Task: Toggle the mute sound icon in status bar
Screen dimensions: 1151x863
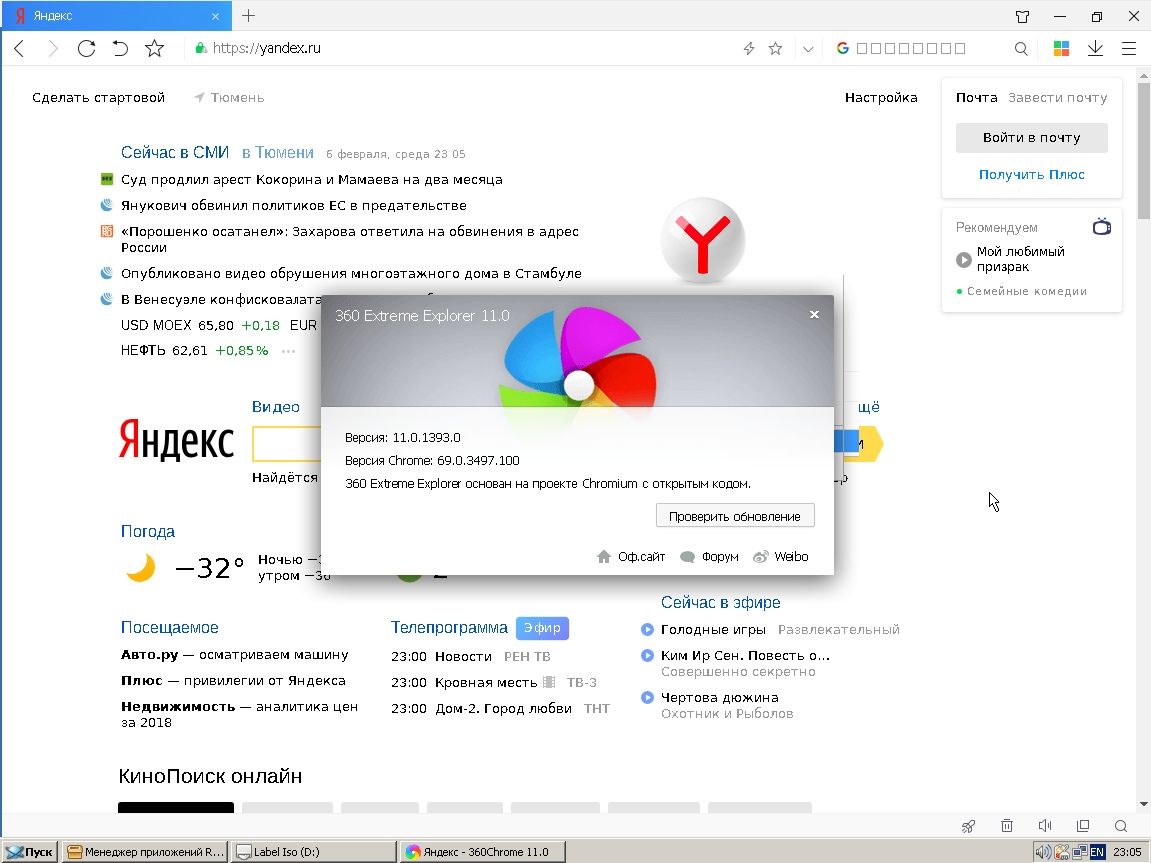Action: [x=1045, y=826]
